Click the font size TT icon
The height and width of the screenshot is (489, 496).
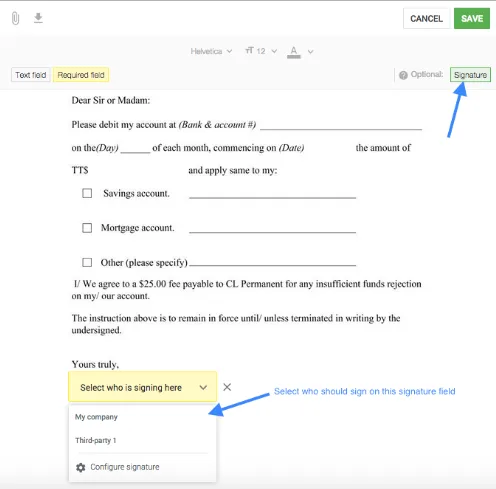[x=249, y=51]
